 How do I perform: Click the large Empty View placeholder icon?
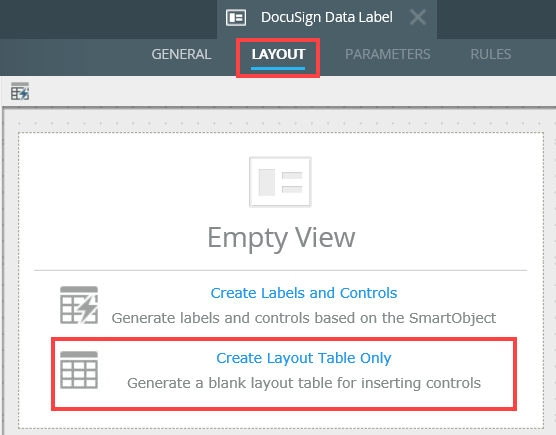coord(280,182)
